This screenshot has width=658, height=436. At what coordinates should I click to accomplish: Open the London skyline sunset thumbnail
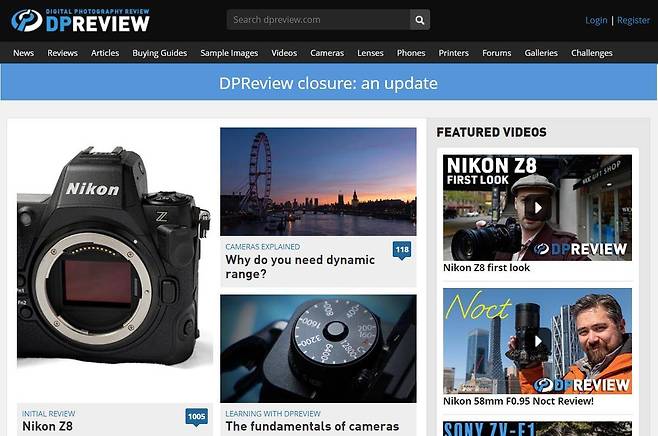click(x=318, y=182)
